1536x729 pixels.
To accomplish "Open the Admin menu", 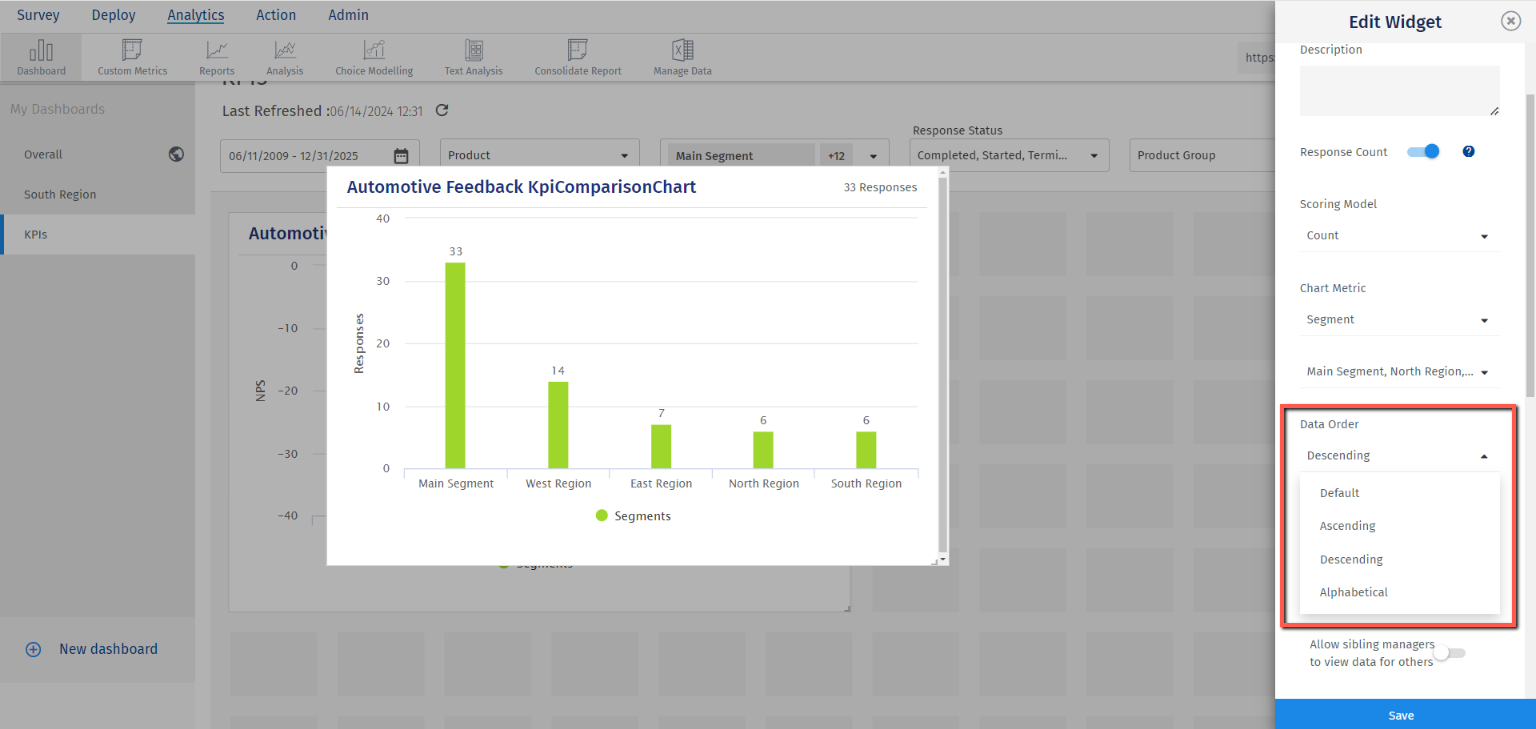I will pos(348,15).
